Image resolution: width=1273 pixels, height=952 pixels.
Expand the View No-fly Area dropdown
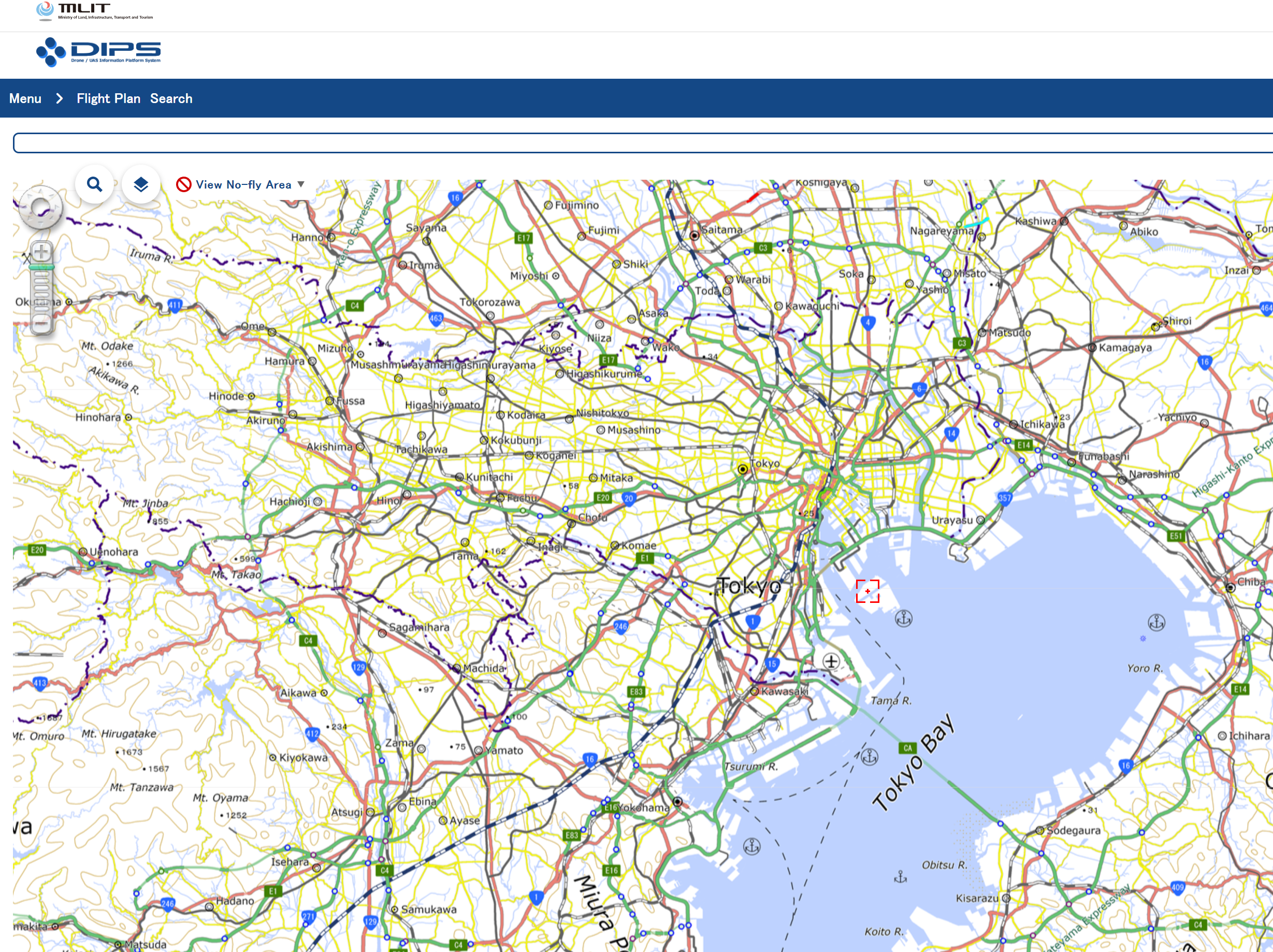click(243, 185)
